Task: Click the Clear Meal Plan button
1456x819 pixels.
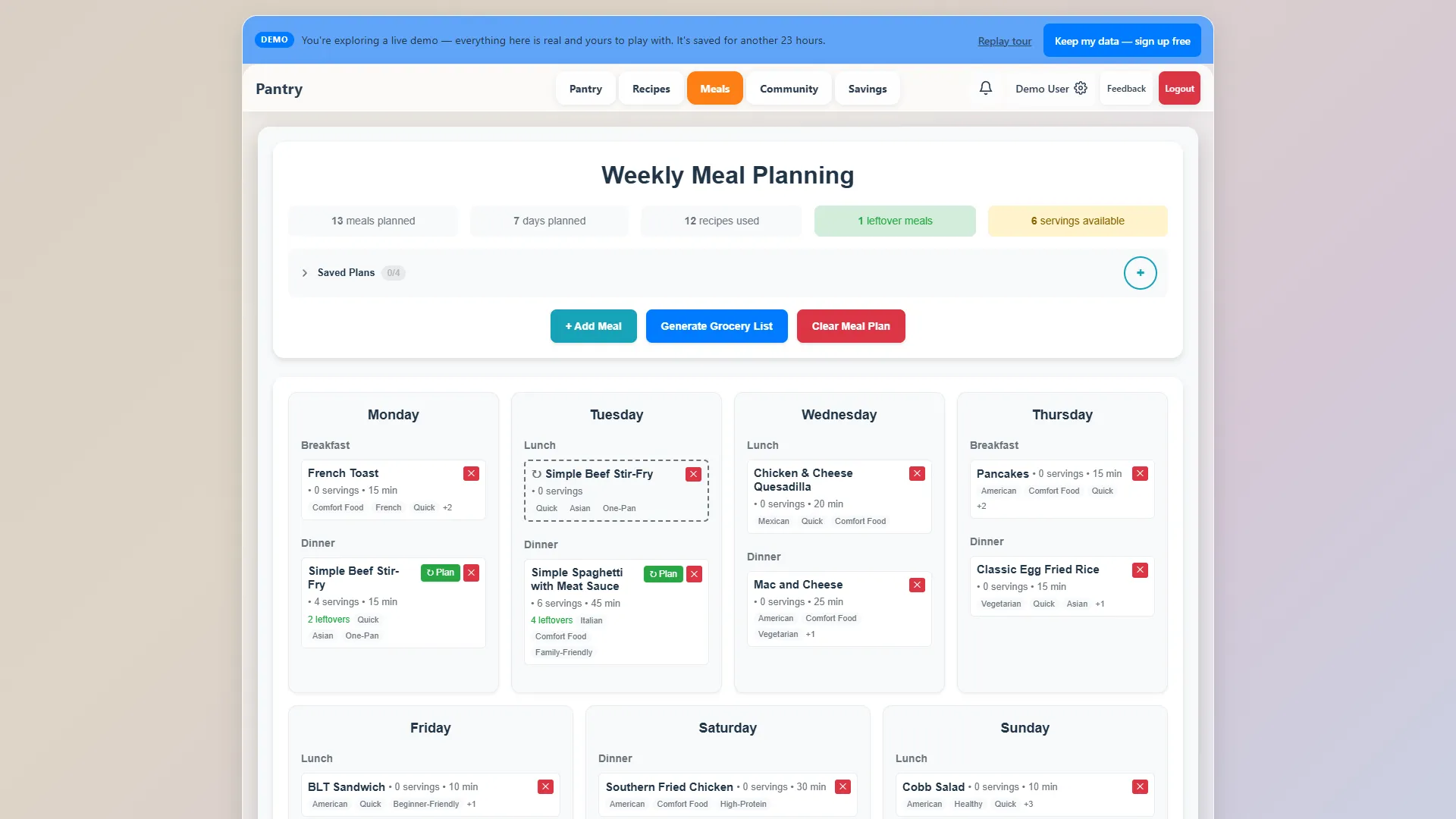Action: (x=851, y=326)
